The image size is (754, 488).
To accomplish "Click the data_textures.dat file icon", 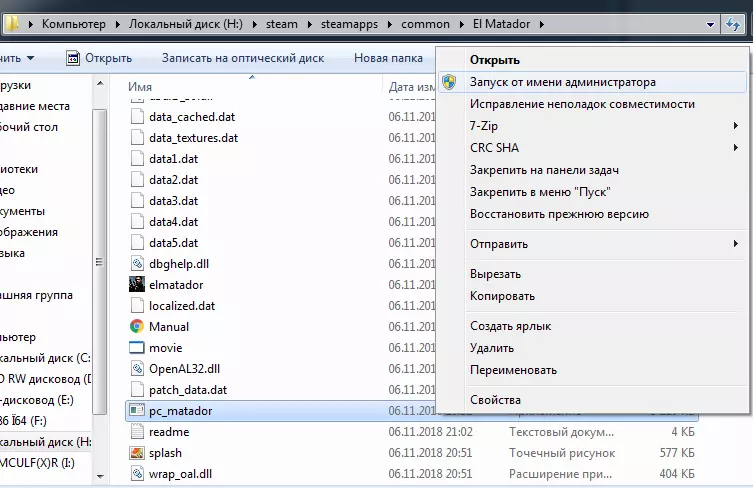I will tap(137, 138).
